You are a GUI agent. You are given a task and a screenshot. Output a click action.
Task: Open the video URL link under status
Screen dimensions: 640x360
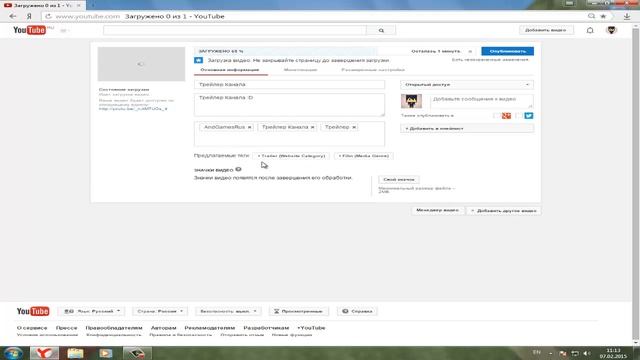[133, 109]
